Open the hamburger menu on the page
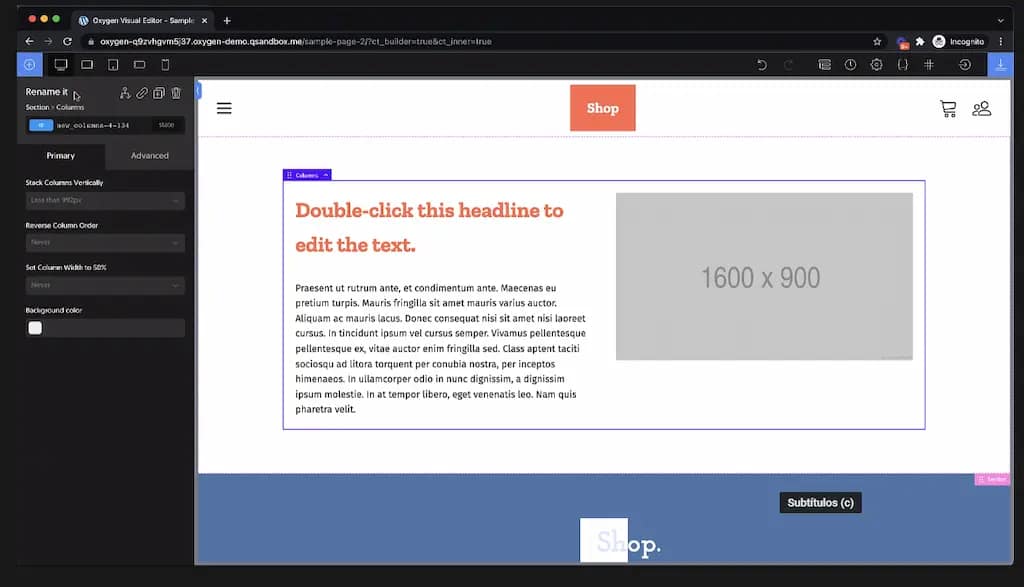The width and height of the screenshot is (1024, 587). point(224,108)
